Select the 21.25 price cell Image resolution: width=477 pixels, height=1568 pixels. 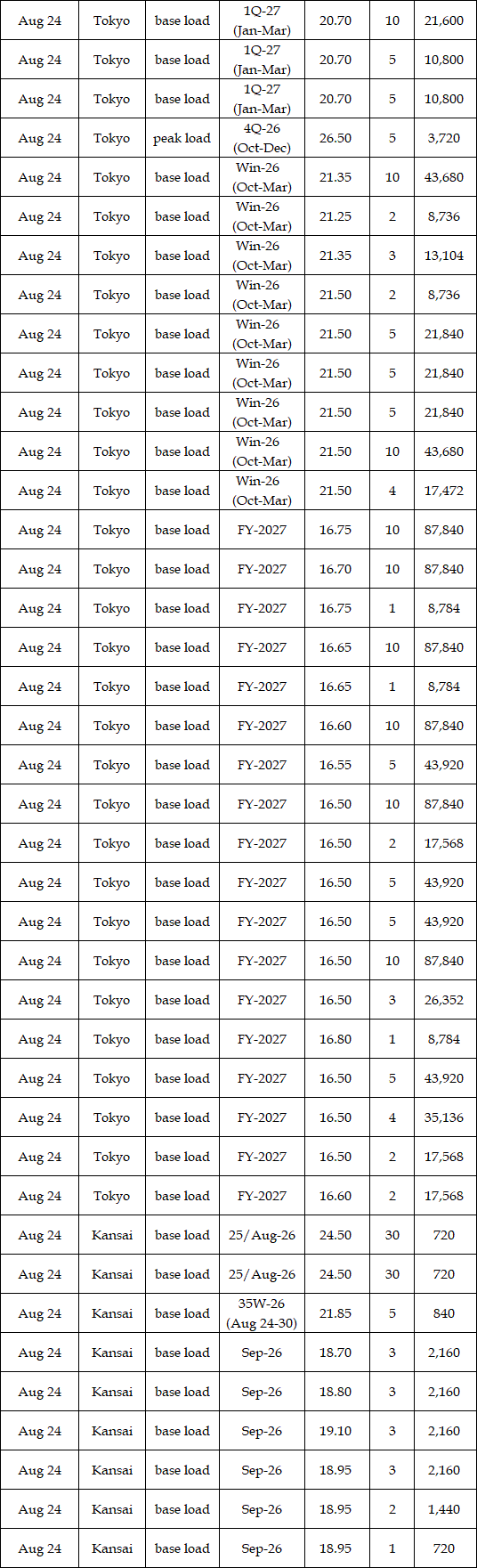click(x=336, y=216)
